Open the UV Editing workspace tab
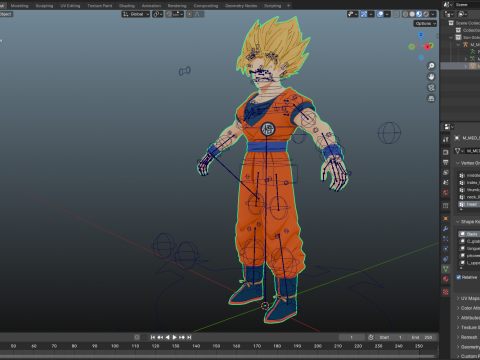480x360 pixels. (70, 6)
